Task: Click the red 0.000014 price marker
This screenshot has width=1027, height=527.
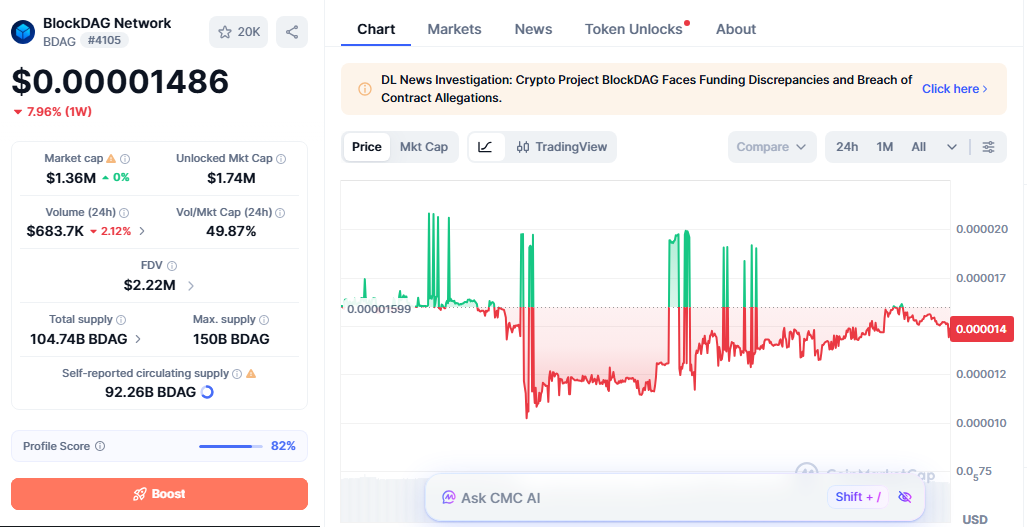Action: click(981, 329)
